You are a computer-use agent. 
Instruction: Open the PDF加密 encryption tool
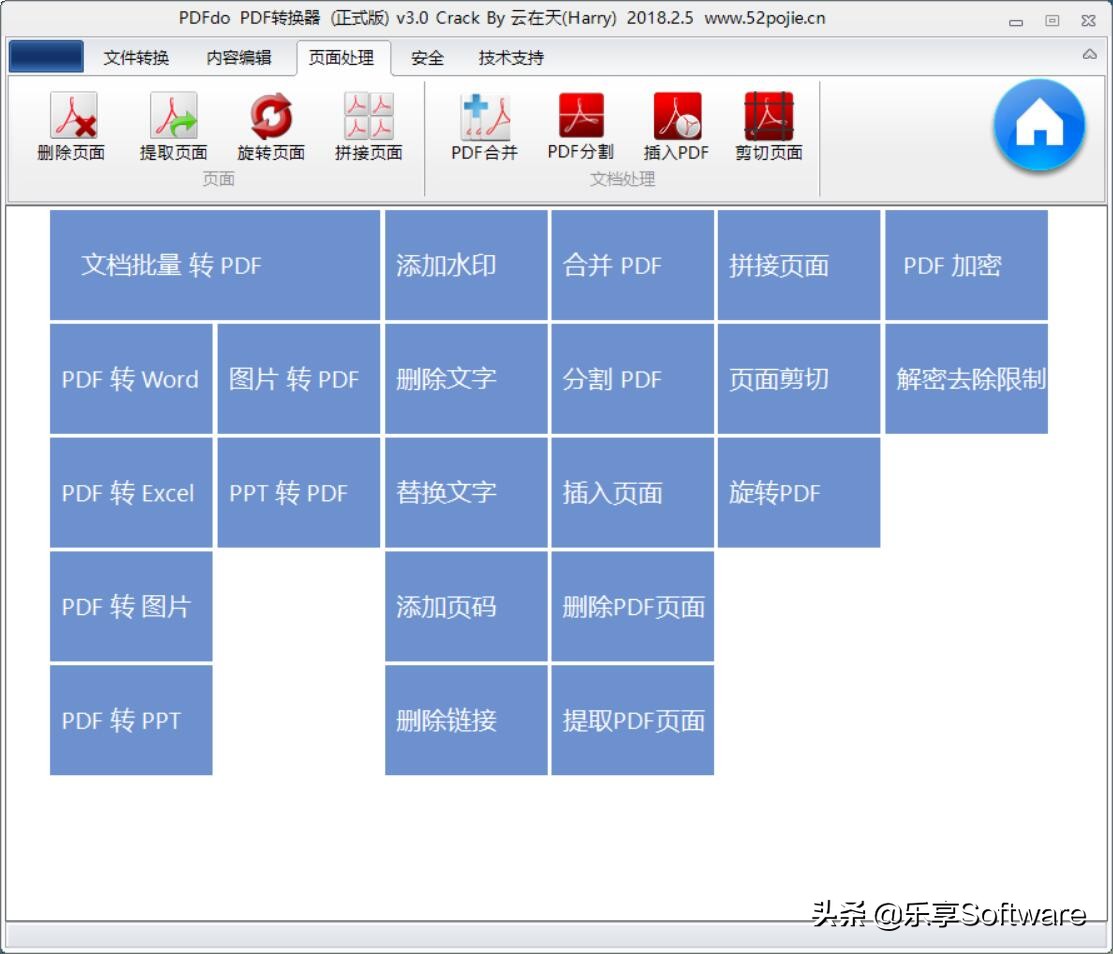(966, 263)
